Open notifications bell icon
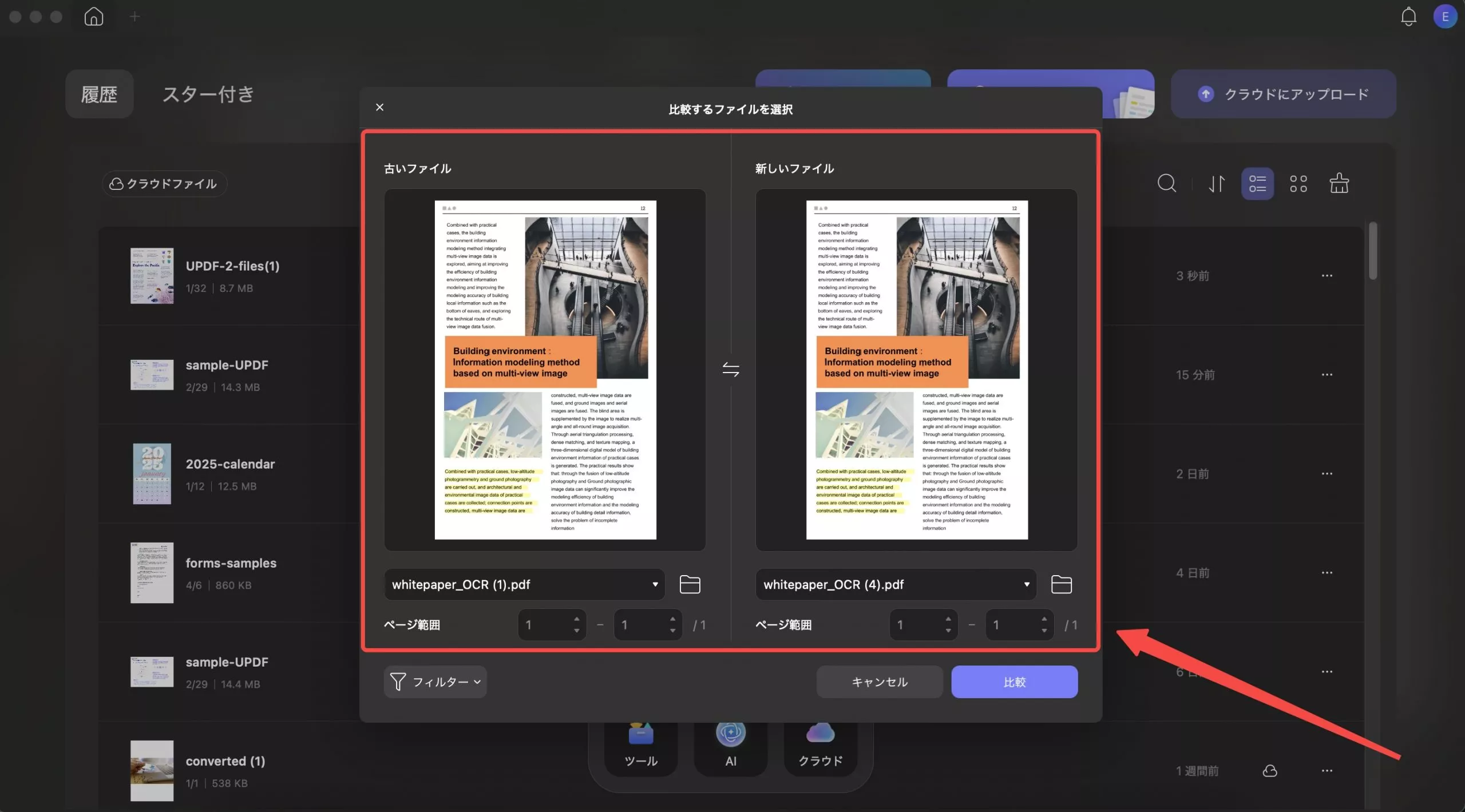 1408,17
